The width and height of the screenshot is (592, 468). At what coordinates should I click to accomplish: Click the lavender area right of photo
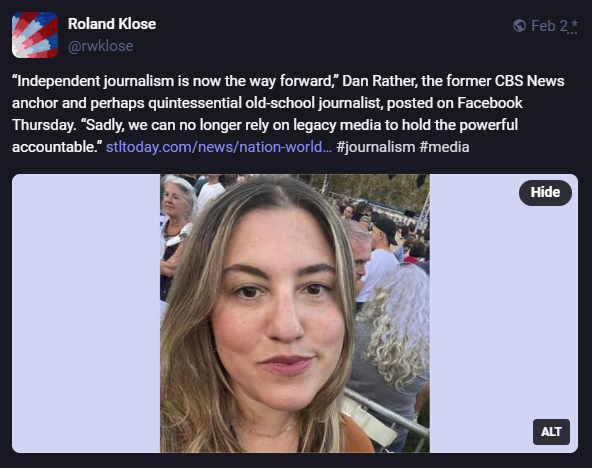pos(504,313)
